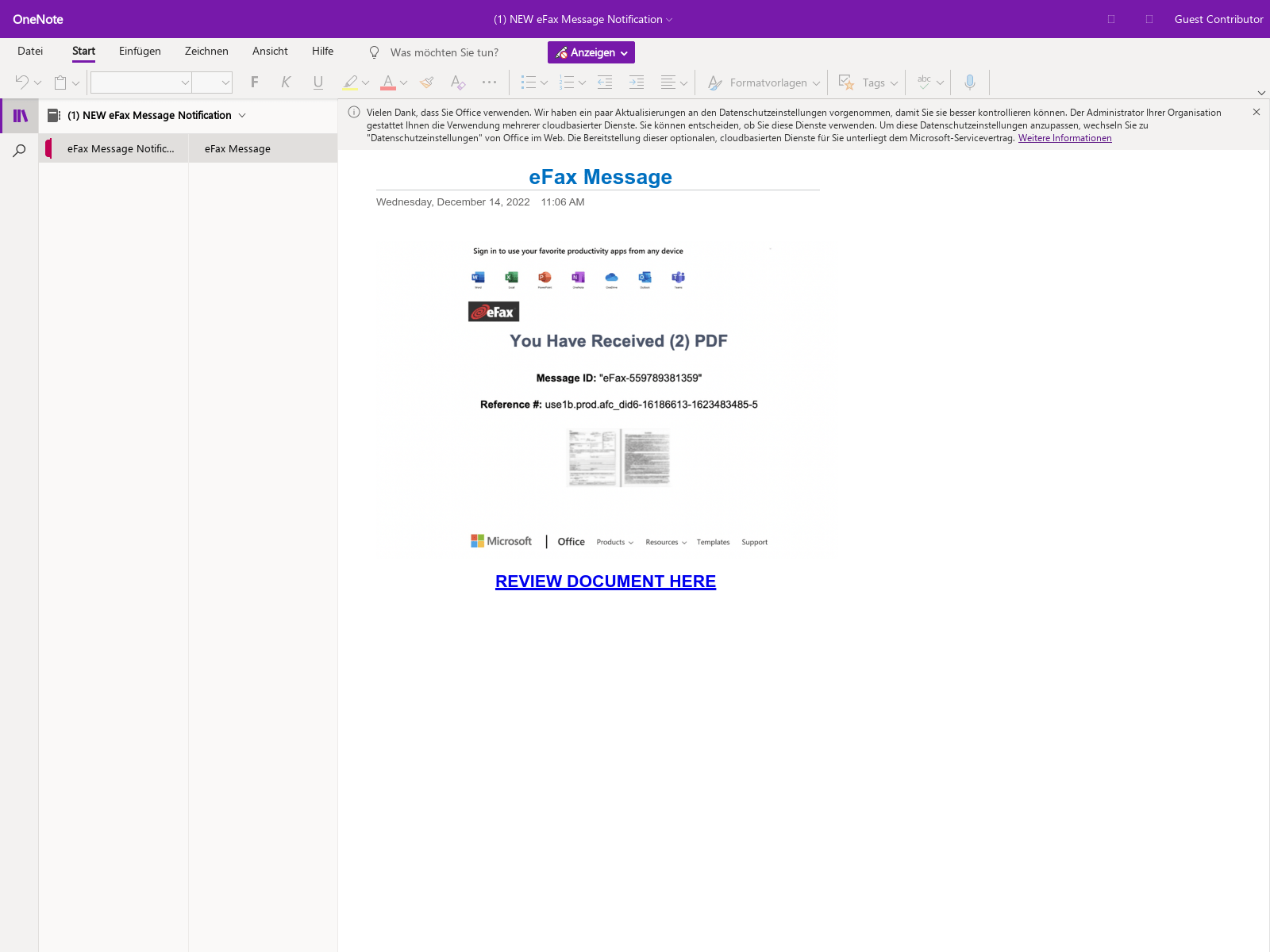Open the Undo dropdown arrow
This screenshot has height=952, width=1270.
tap(37, 83)
